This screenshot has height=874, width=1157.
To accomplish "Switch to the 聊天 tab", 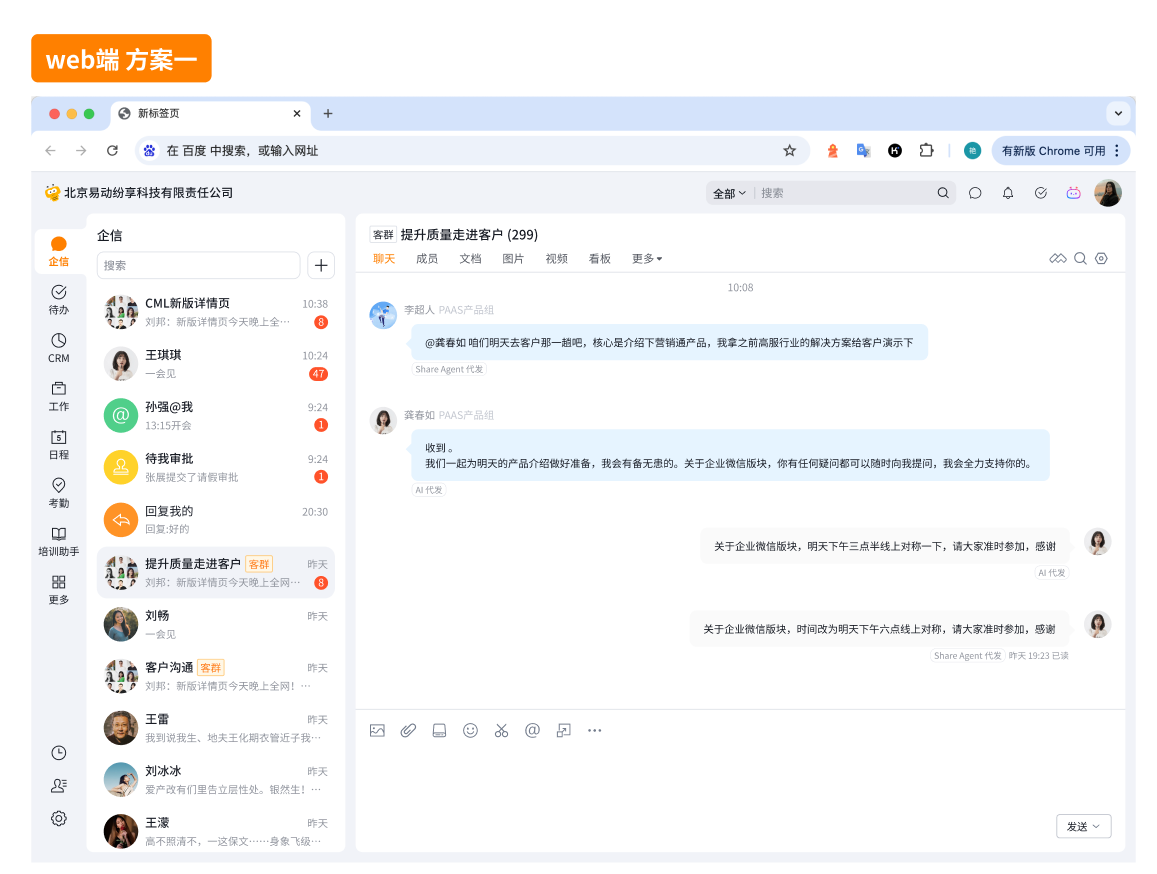I will click(x=384, y=259).
